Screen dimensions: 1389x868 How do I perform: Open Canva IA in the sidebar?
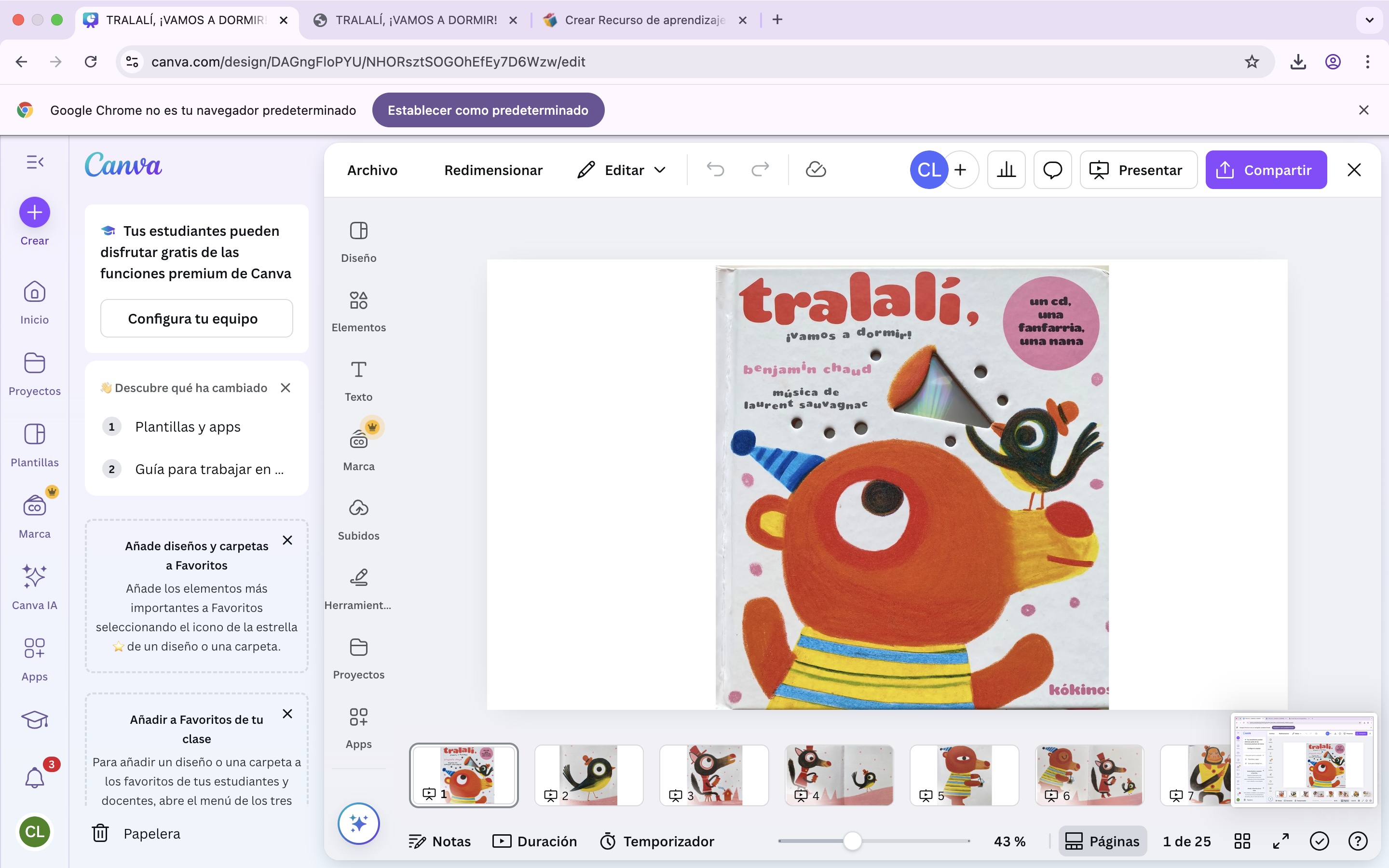tap(34, 587)
